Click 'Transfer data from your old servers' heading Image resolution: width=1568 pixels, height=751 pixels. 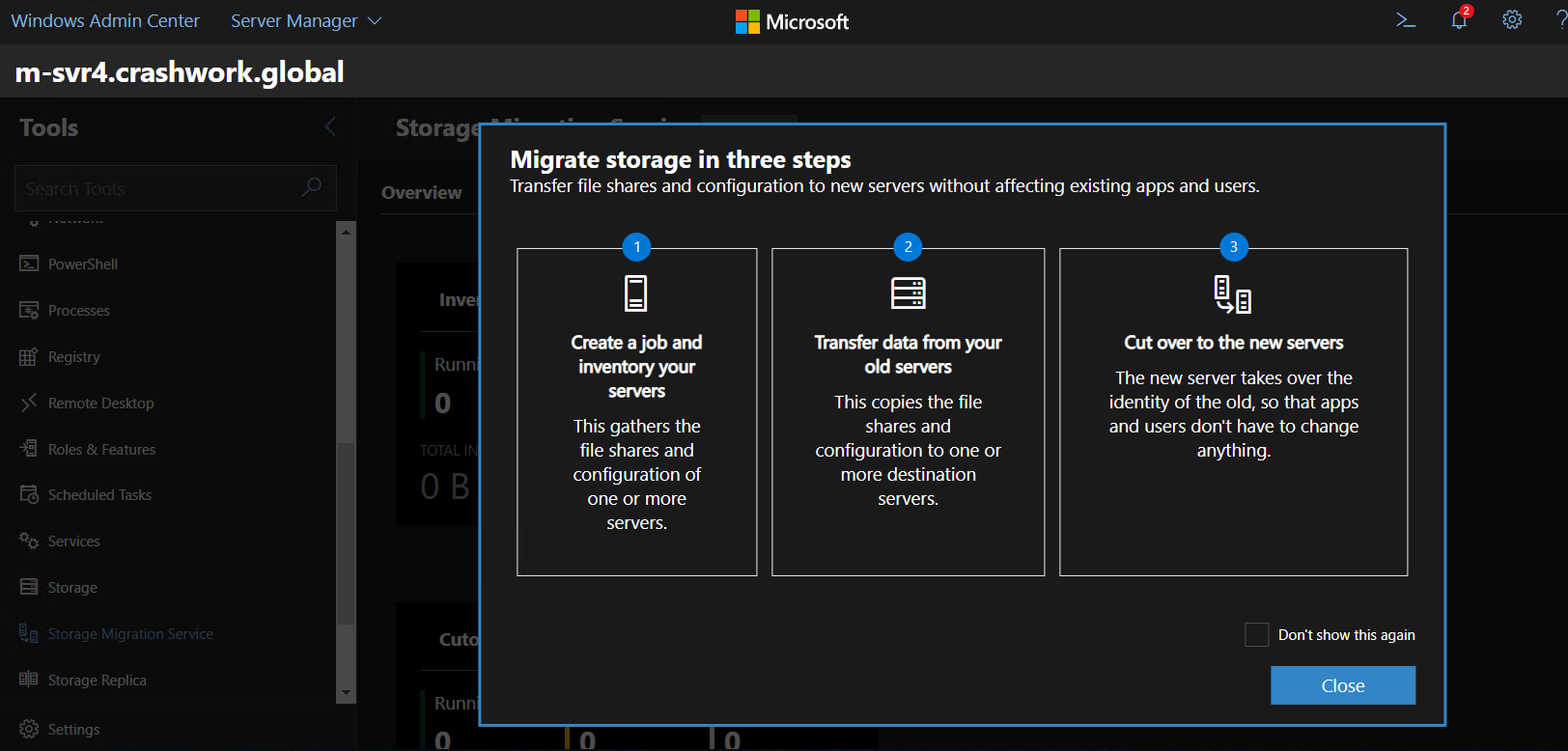click(x=908, y=354)
